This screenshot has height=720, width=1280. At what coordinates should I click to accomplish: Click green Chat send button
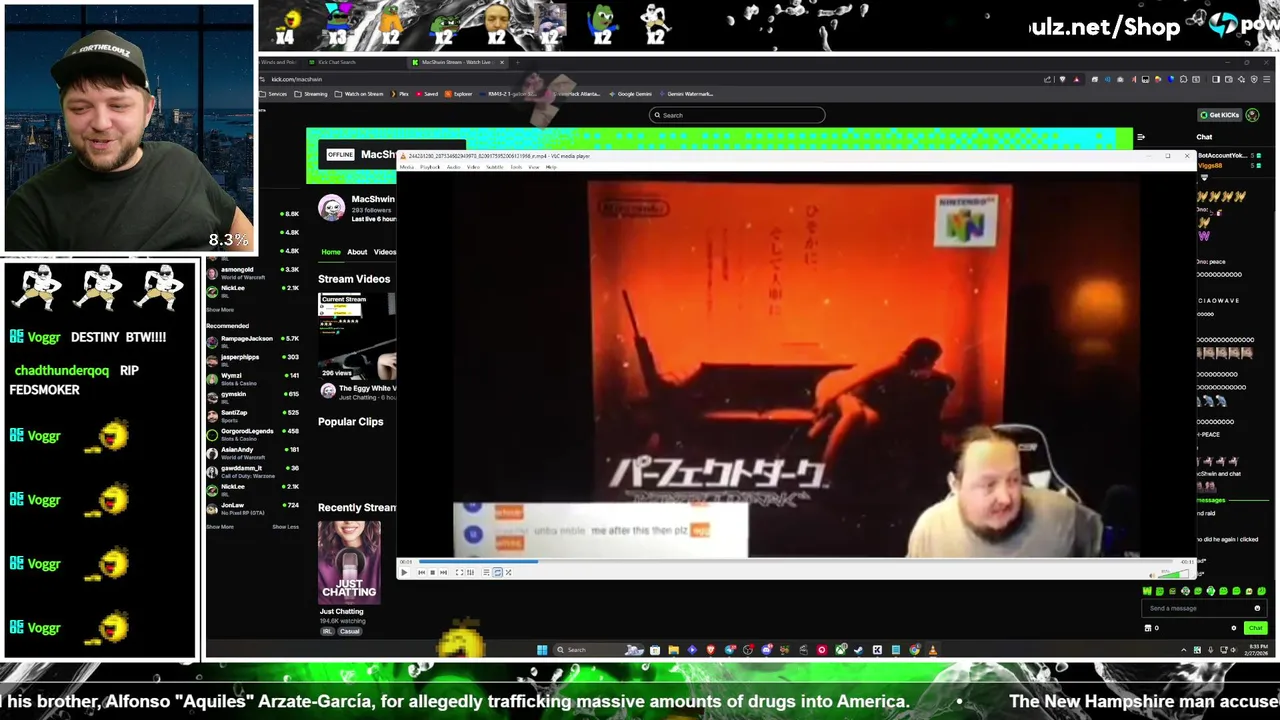point(1256,628)
